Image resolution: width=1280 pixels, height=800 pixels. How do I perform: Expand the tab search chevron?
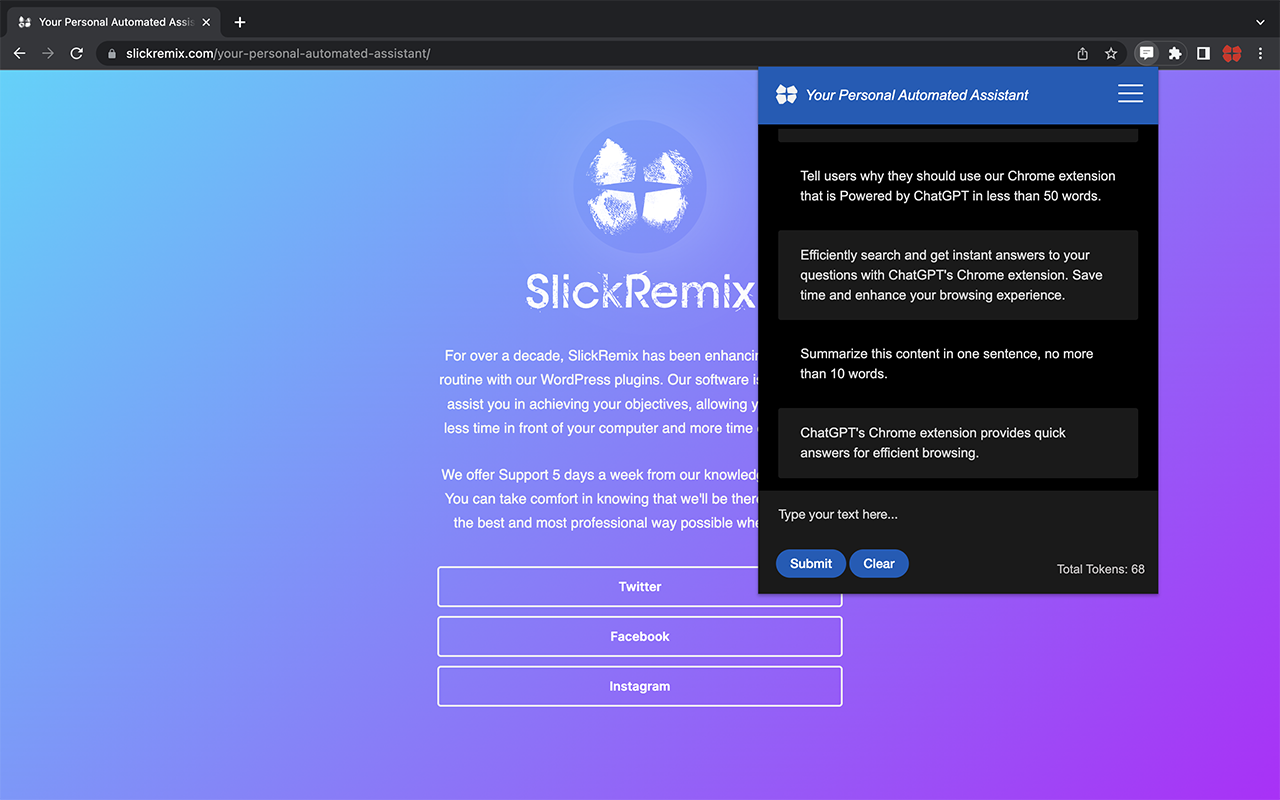(x=1260, y=22)
